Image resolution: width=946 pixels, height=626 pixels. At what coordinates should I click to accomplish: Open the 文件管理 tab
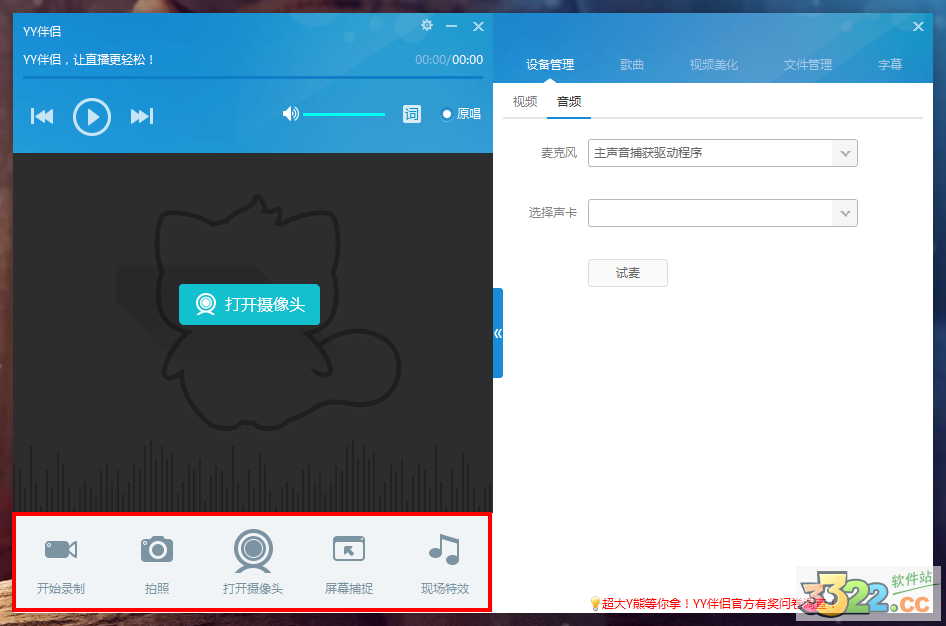808,65
